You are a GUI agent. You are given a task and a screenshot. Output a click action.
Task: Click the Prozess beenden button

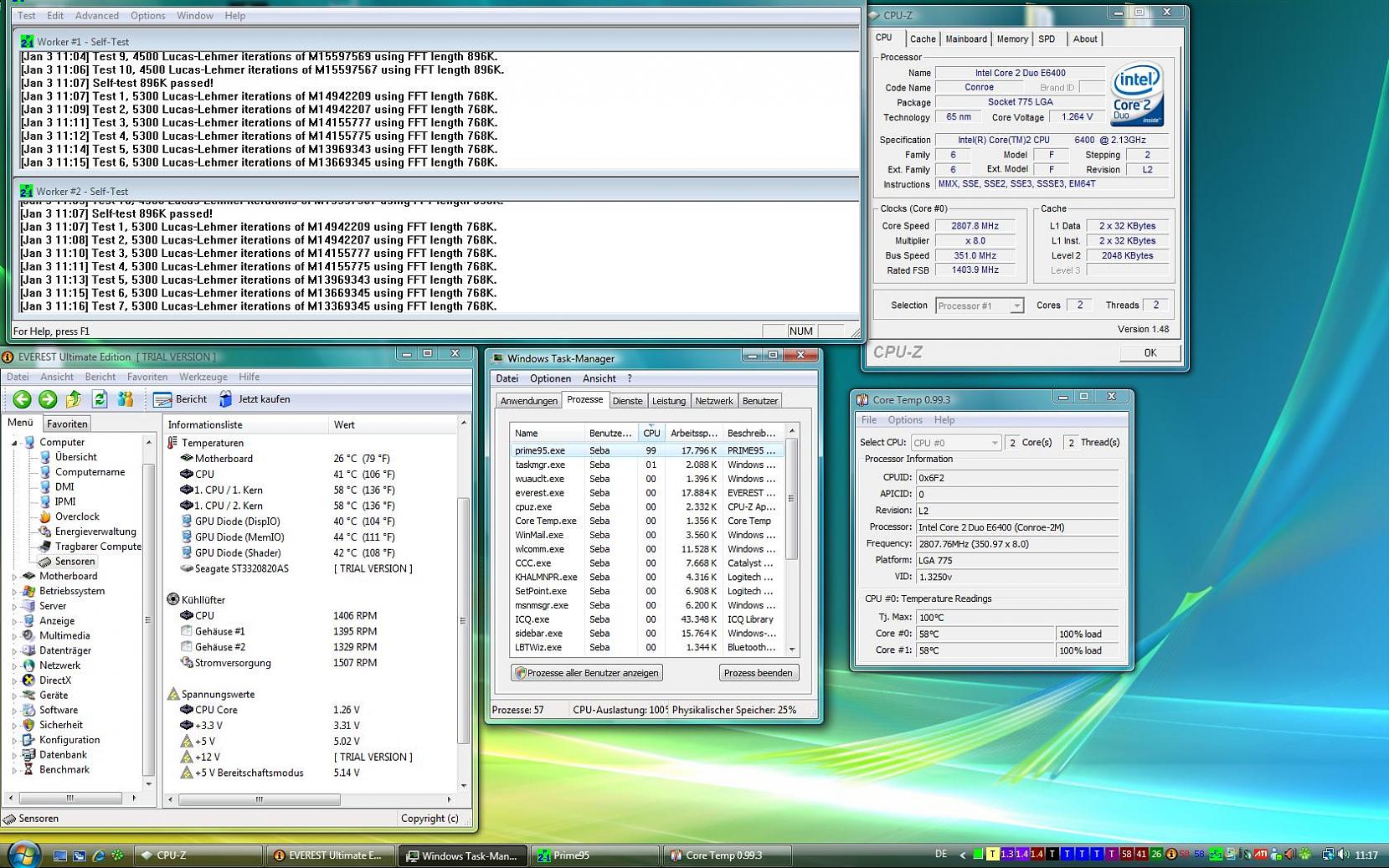tap(758, 673)
